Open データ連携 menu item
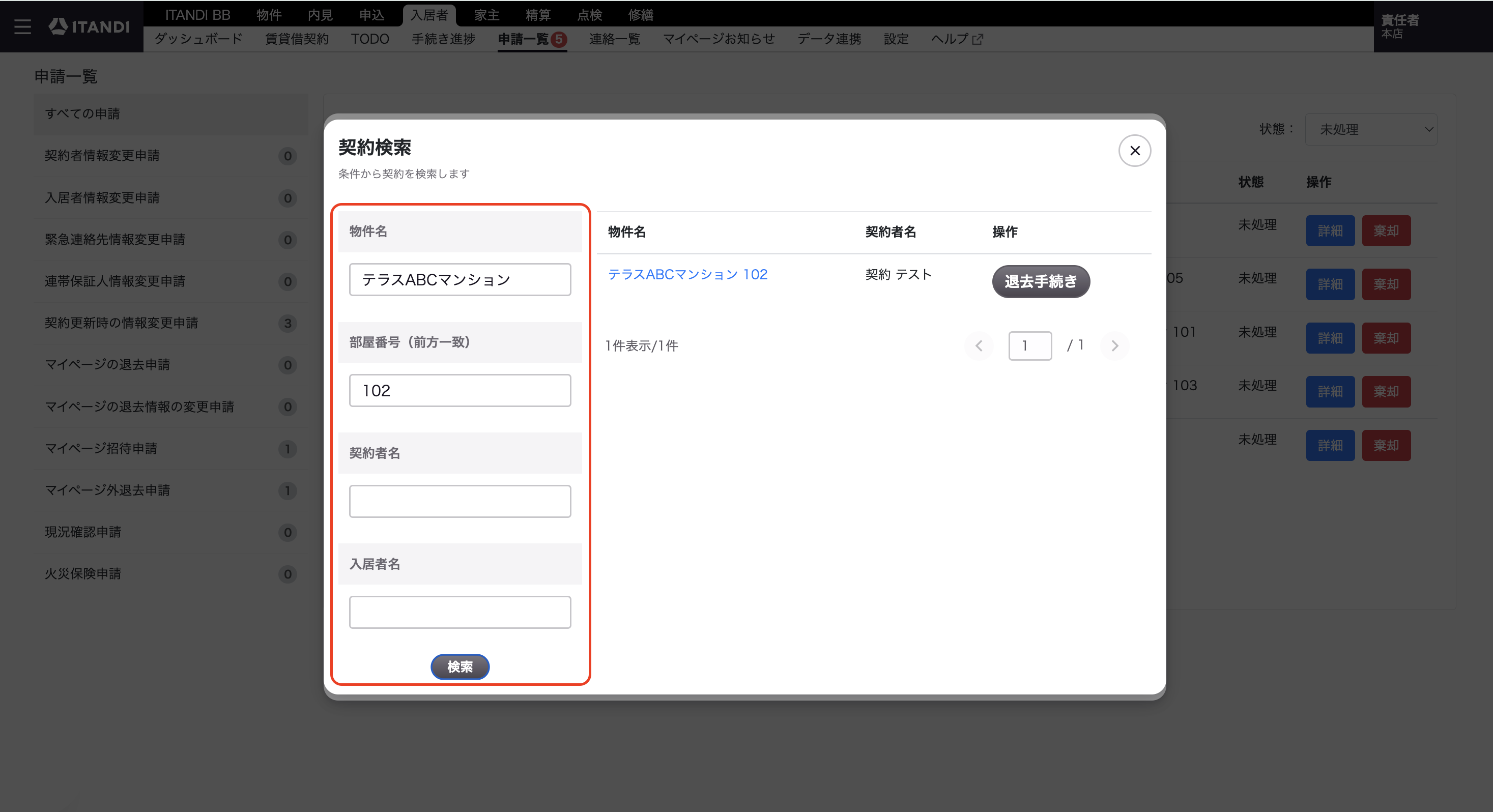 point(829,39)
